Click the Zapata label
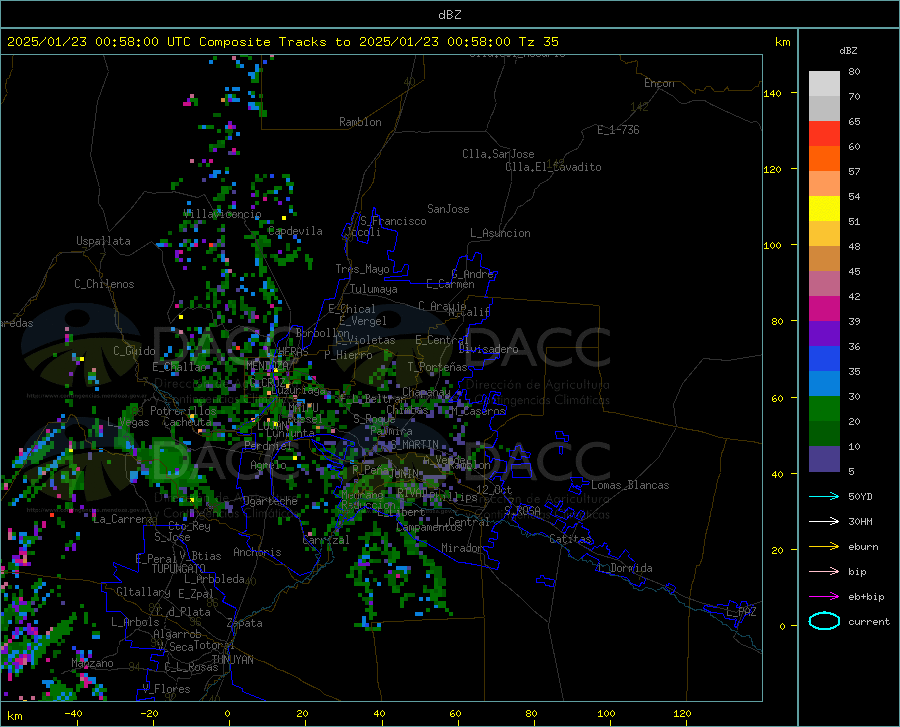Viewport: 900px width, 727px height. pos(245,623)
